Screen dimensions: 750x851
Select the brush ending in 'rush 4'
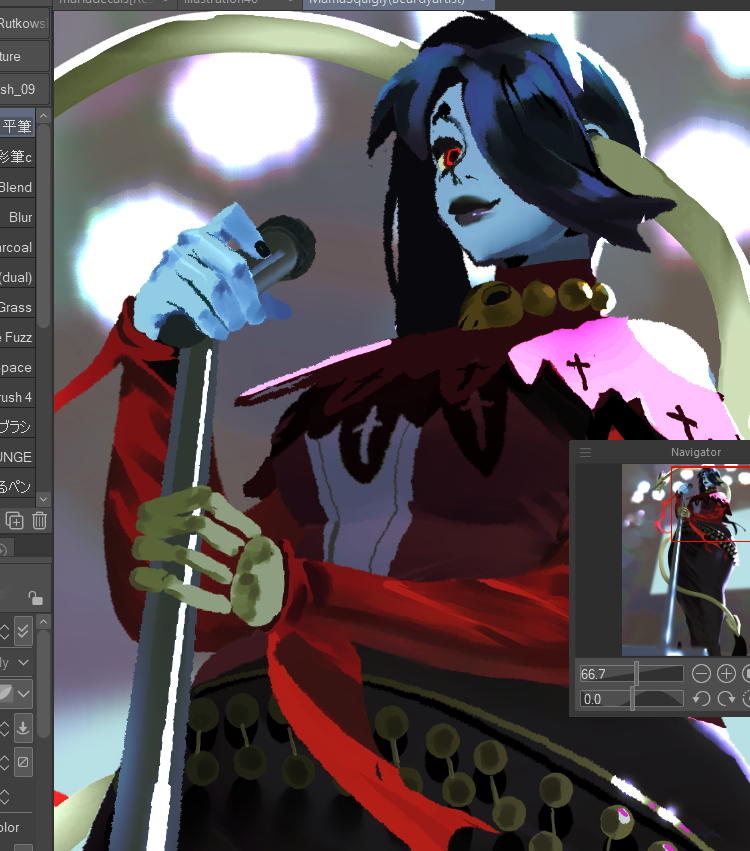coord(17,397)
